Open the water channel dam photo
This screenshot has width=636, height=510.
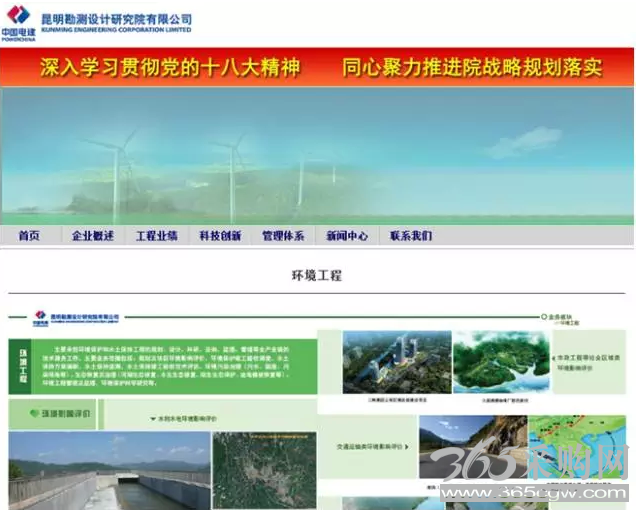click(x=110, y=471)
